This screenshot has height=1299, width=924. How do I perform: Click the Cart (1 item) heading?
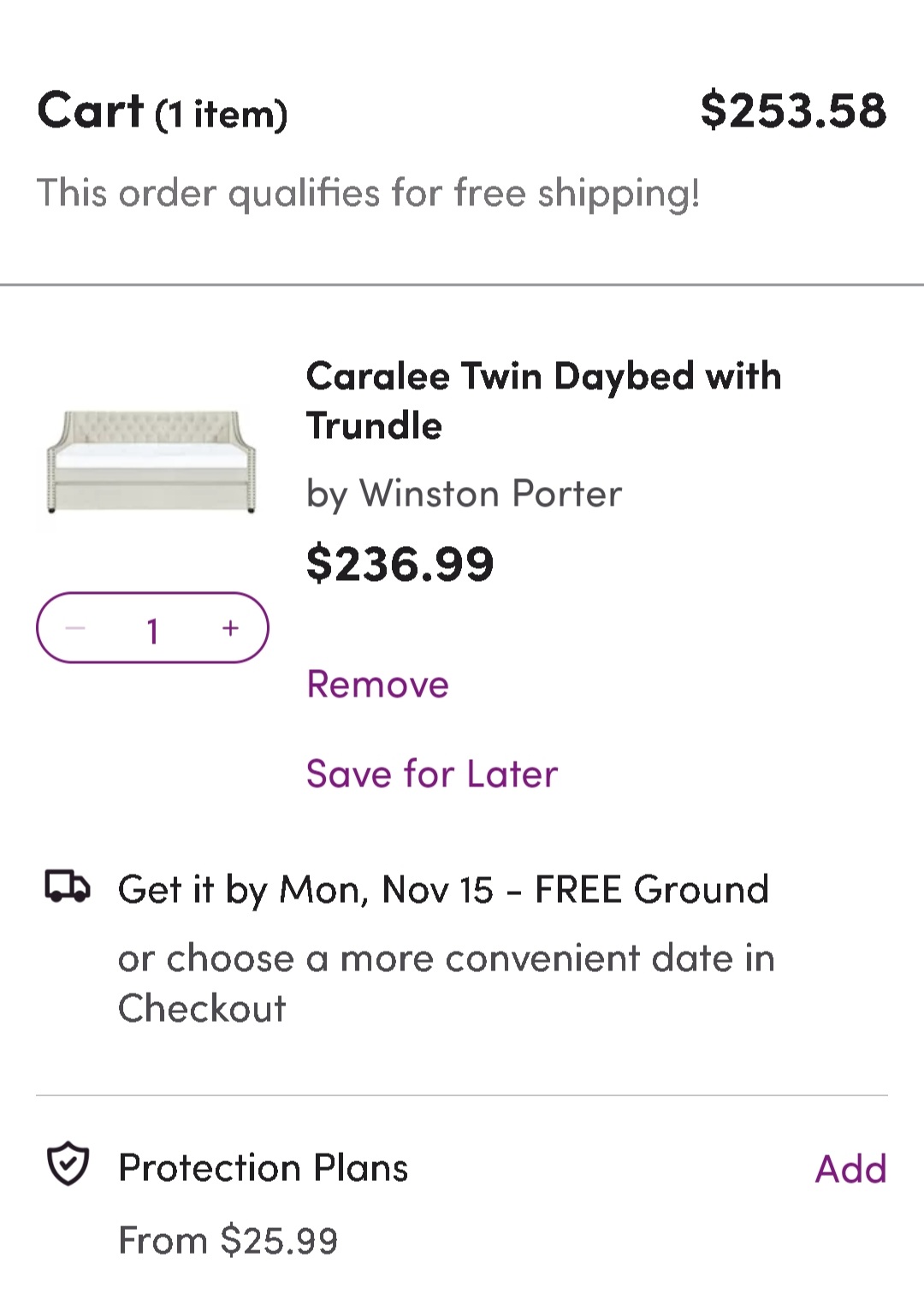pos(163,112)
